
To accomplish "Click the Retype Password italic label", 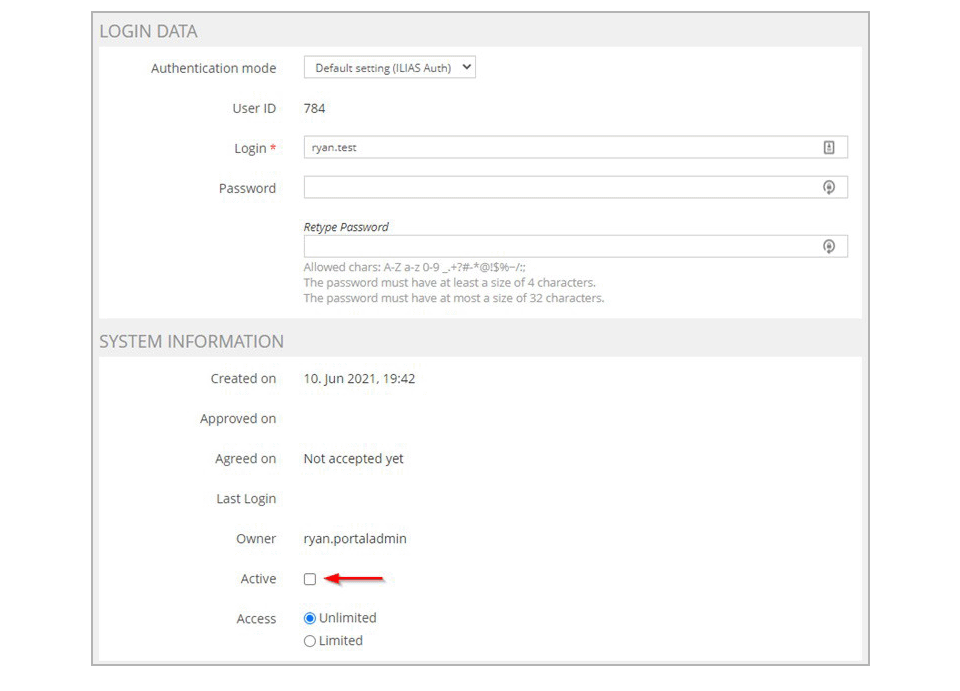I will [x=346, y=227].
